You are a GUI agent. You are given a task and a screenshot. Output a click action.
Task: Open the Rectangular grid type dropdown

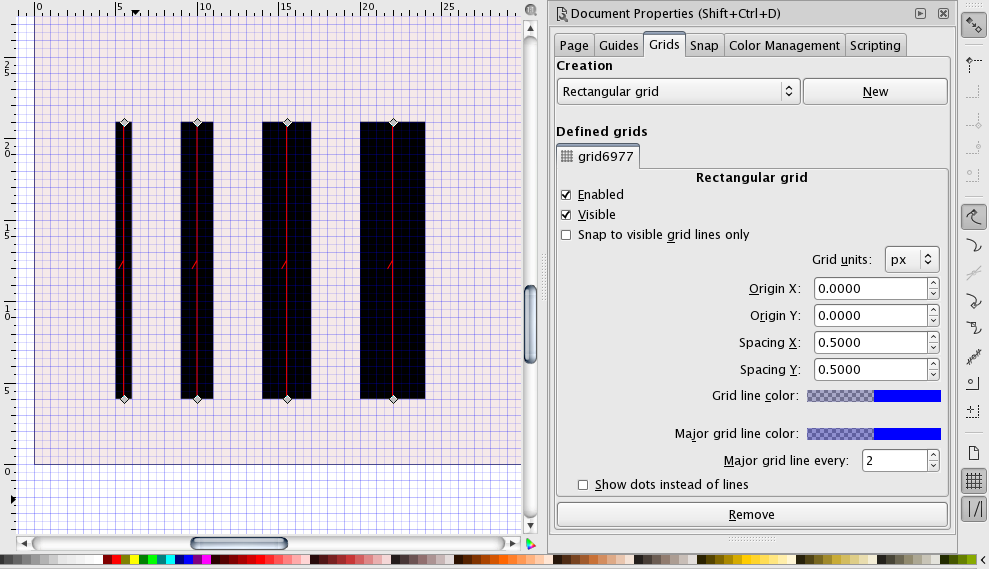679,91
